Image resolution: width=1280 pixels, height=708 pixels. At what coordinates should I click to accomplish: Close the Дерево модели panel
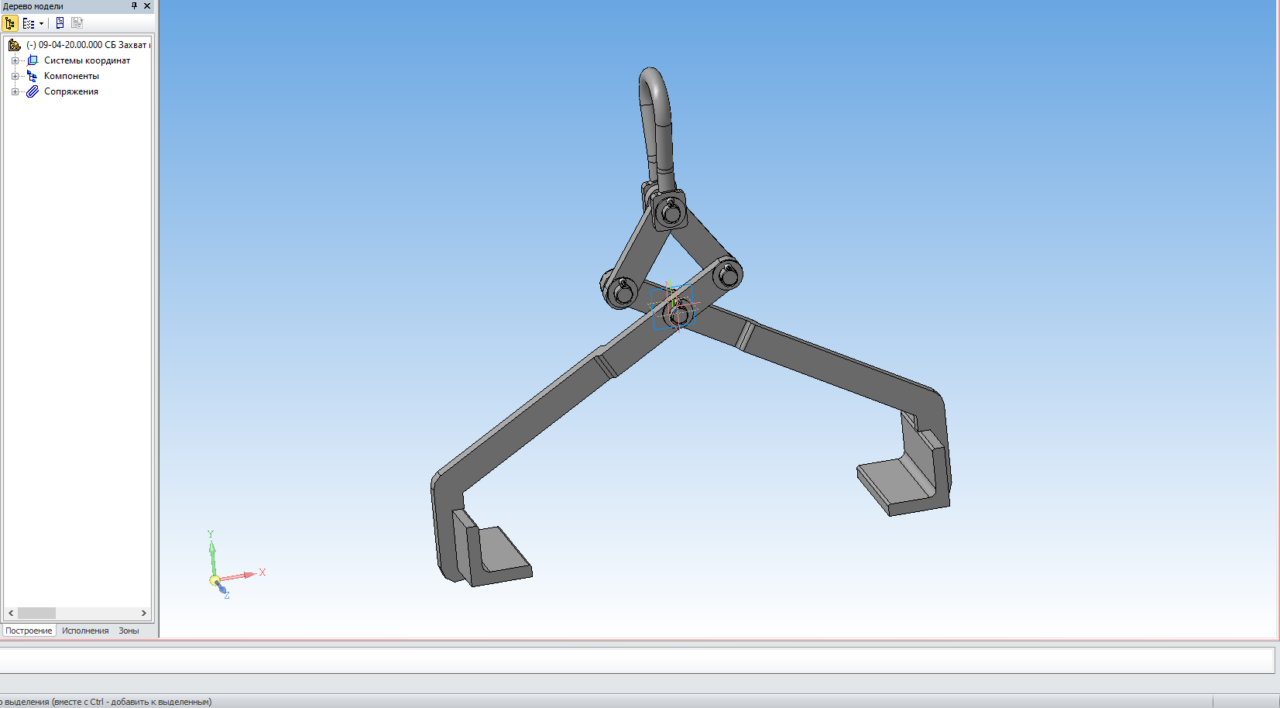(x=147, y=6)
